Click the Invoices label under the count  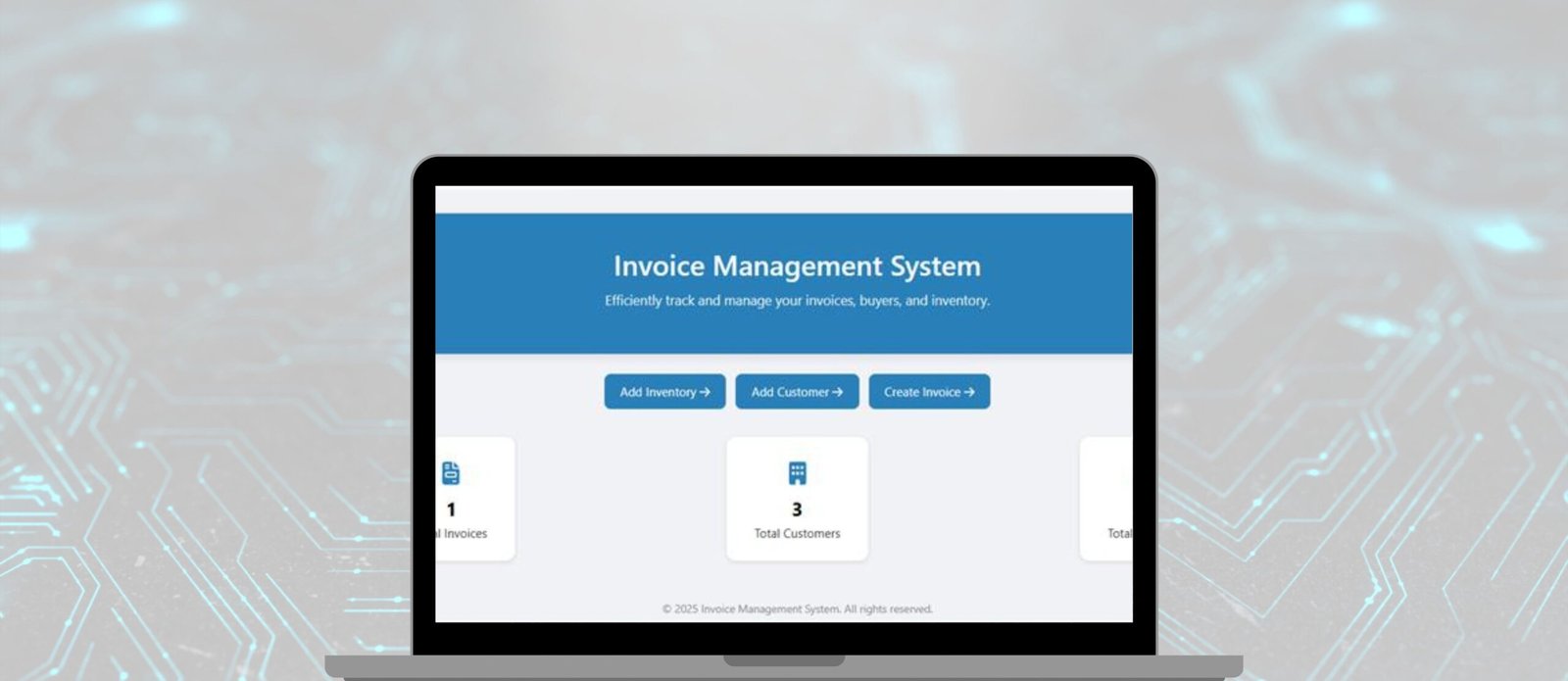pos(463,534)
